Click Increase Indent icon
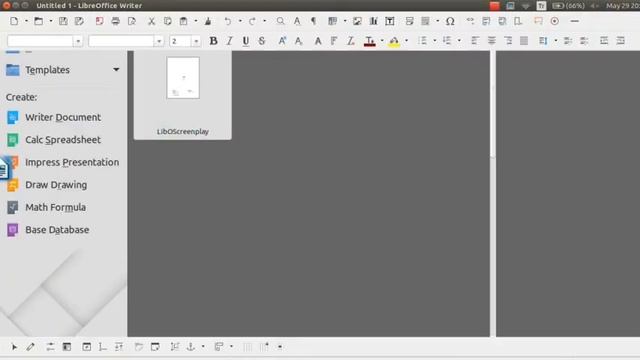This screenshot has height=360, width=640. coord(604,41)
